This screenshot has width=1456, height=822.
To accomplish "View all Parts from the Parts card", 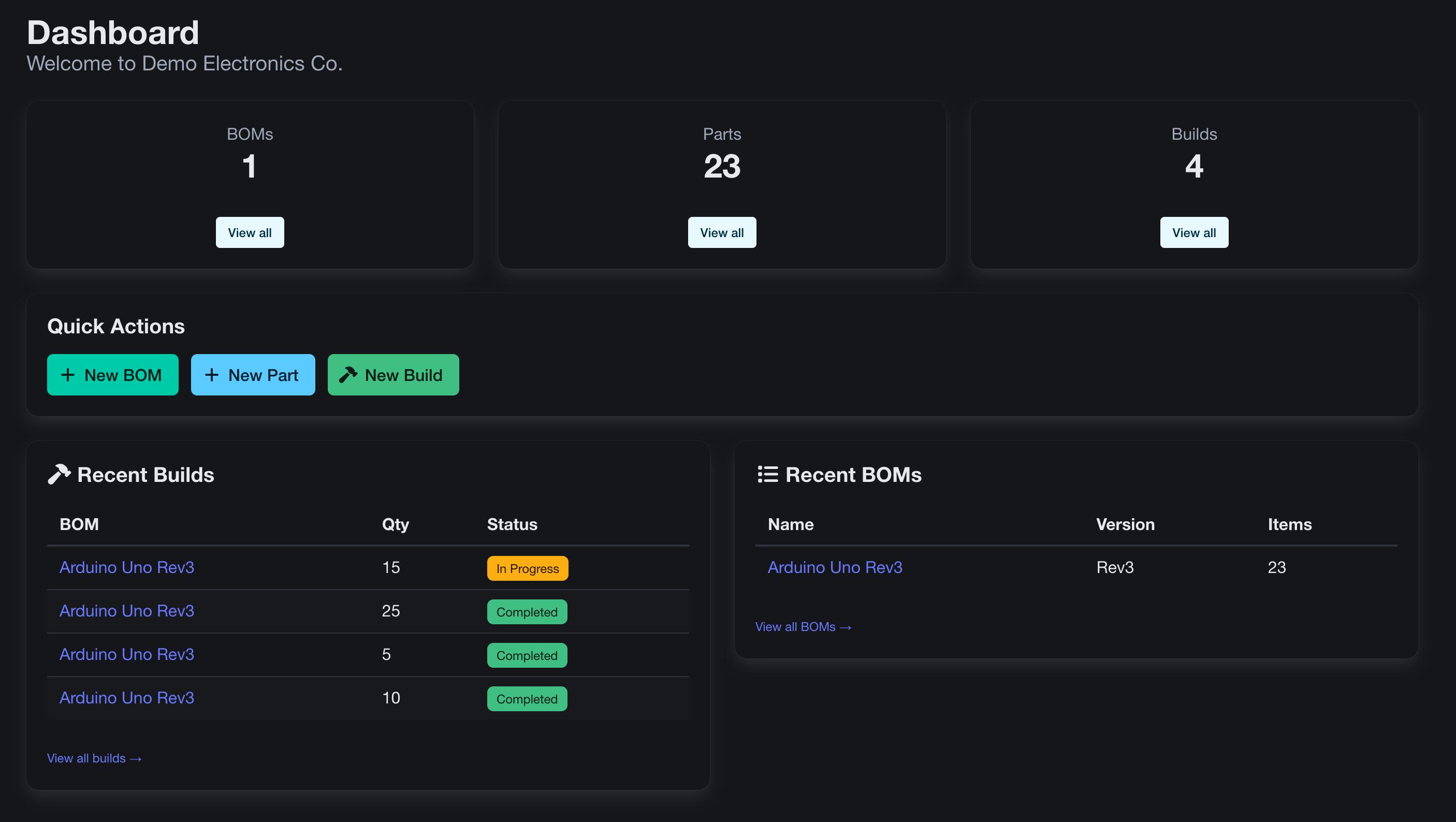I will pos(721,231).
